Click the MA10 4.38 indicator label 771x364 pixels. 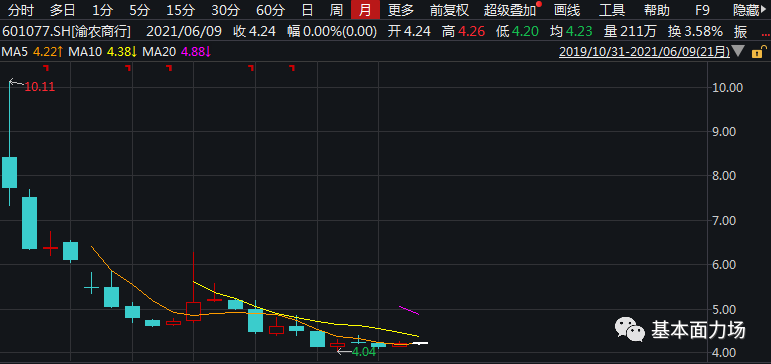(102, 51)
